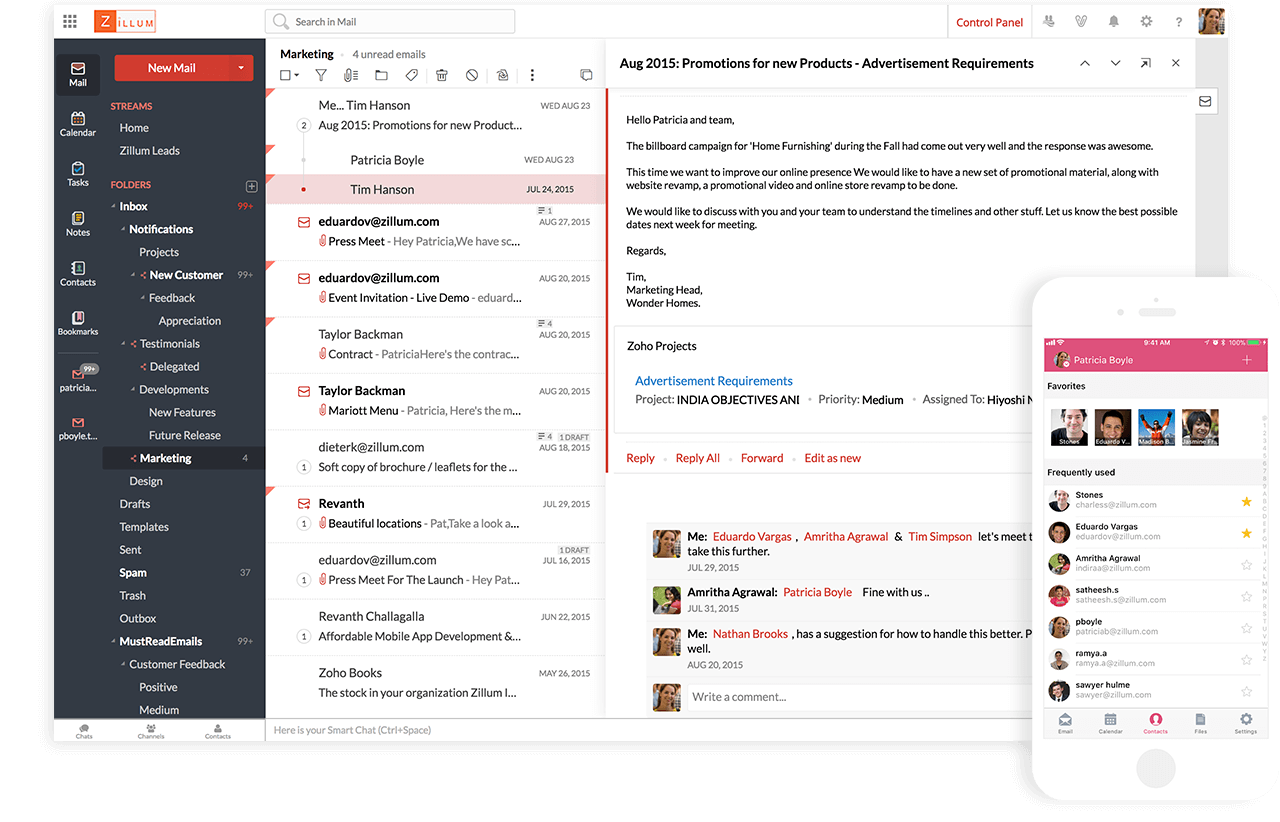Open the apps grid launcher icon
1280x822 pixels.
[x=70, y=21]
